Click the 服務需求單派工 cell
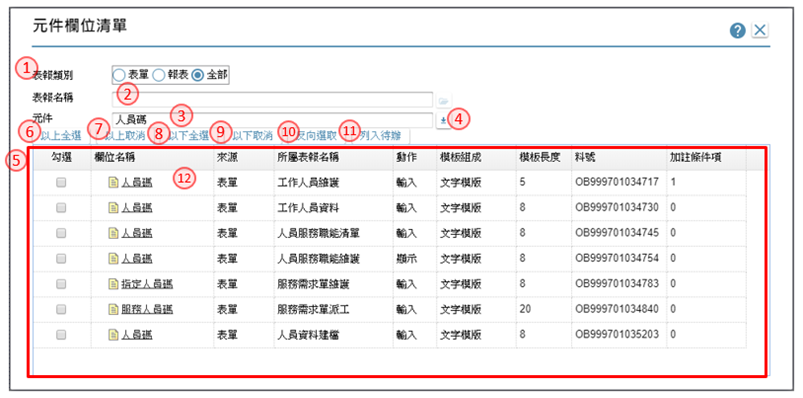The height and width of the screenshot is (398, 803). pyautogui.click(x=313, y=309)
